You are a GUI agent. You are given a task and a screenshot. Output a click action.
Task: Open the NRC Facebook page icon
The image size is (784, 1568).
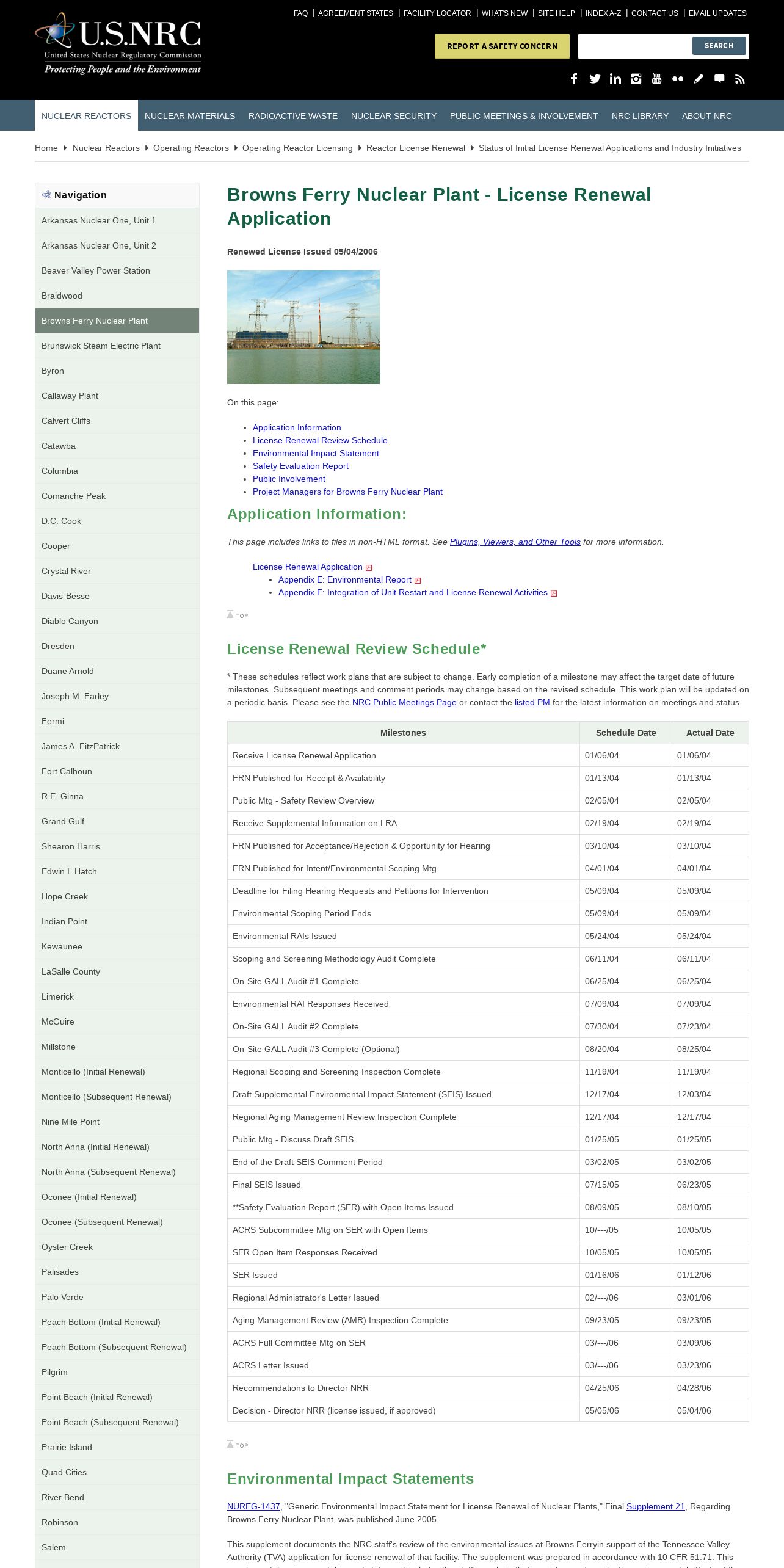coord(574,79)
